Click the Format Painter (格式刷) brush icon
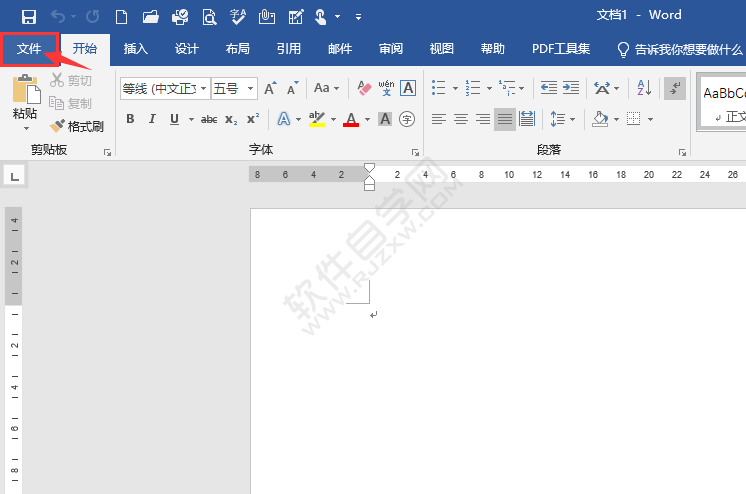 click(58, 127)
